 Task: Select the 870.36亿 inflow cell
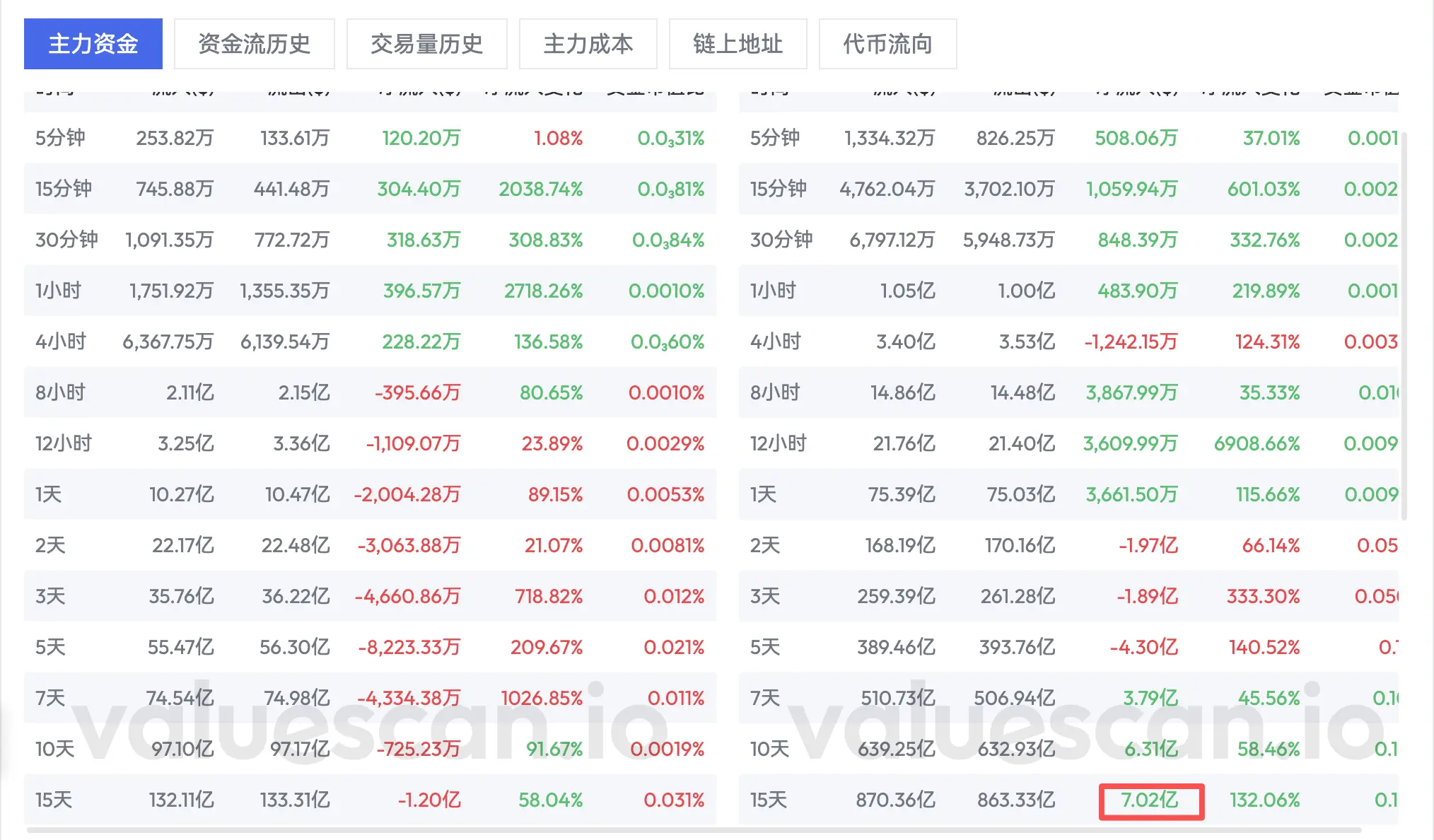(x=895, y=800)
